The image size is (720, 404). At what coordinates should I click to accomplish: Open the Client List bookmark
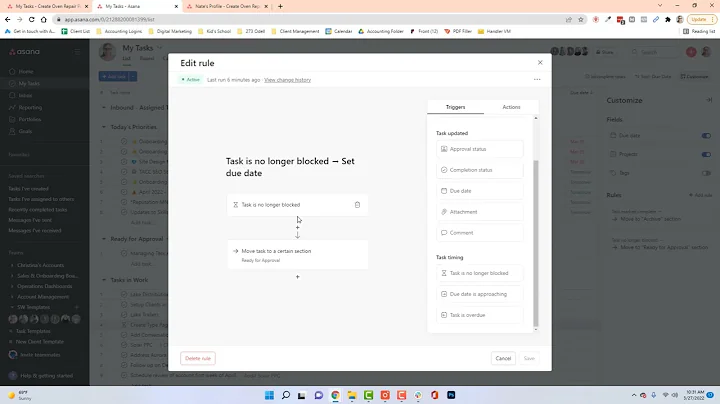point(76,31)
